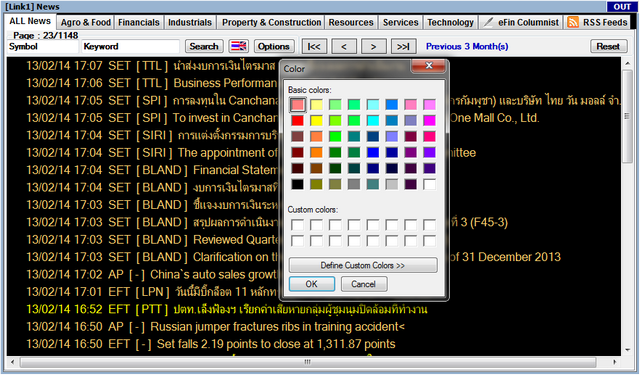Select the pink swatch in top row
The width and height of the screenshot is (640, 375).
coord(410,104)
